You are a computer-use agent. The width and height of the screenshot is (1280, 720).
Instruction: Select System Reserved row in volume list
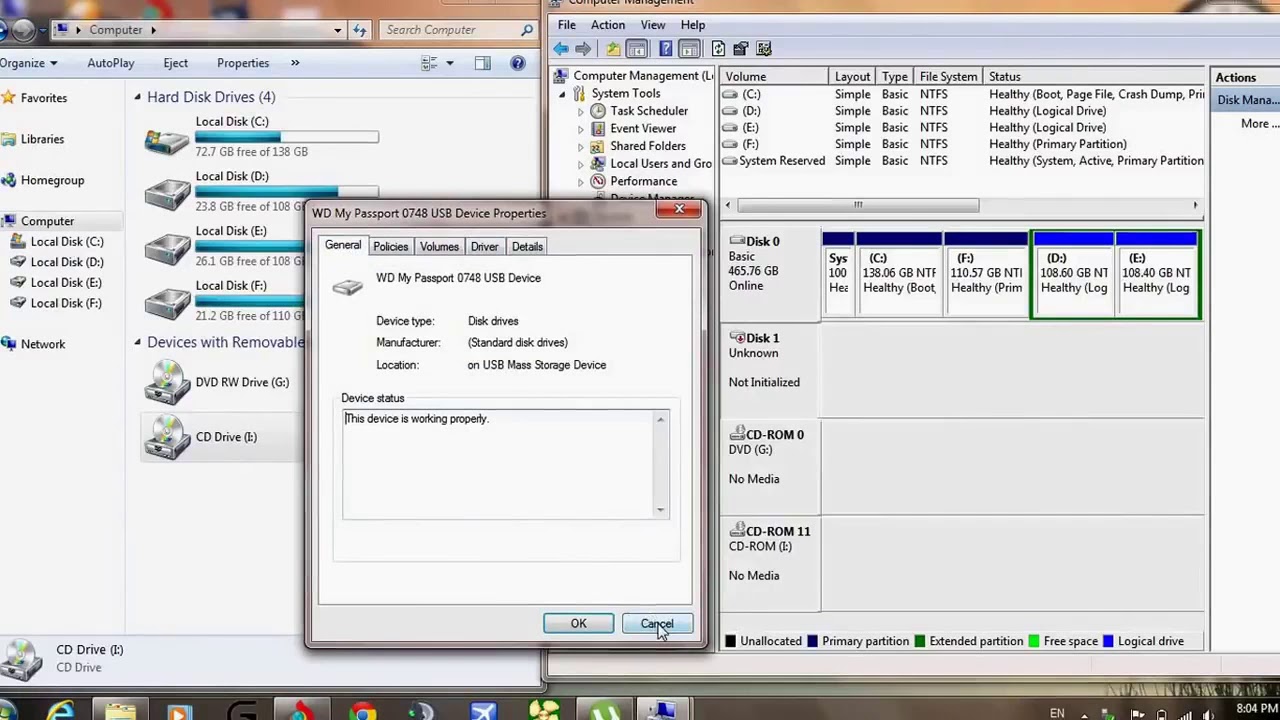point(962,161)
